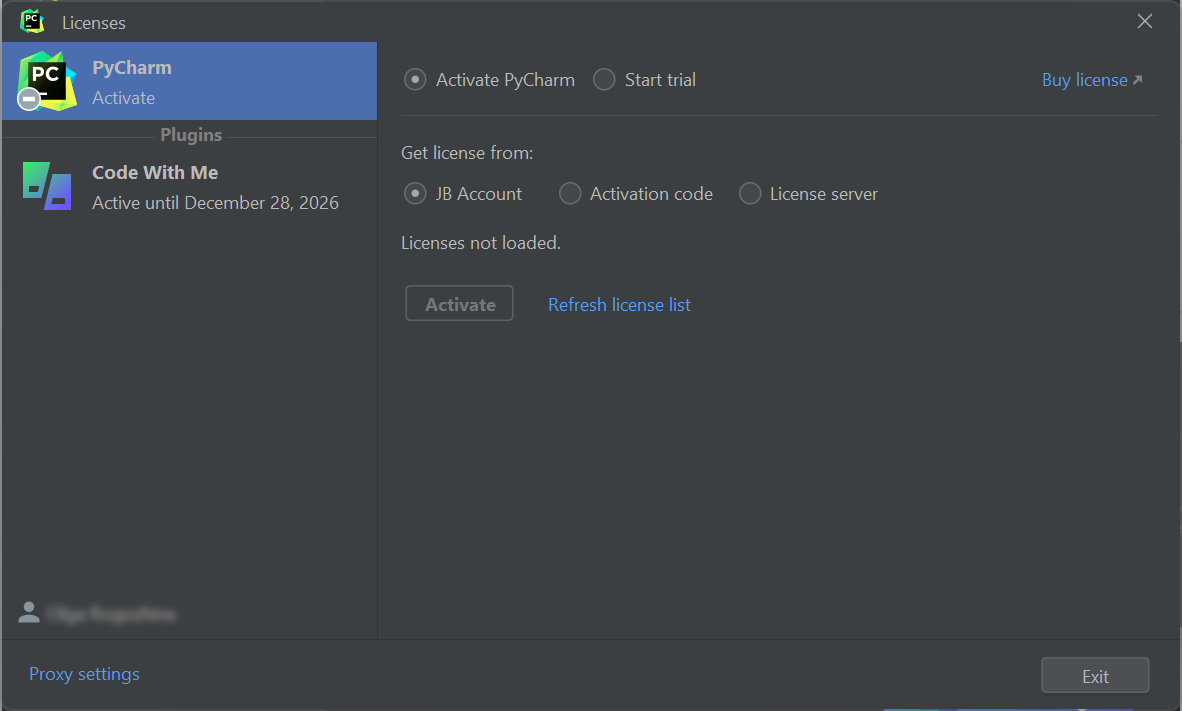Open the Buy license link

point(1092,80)
